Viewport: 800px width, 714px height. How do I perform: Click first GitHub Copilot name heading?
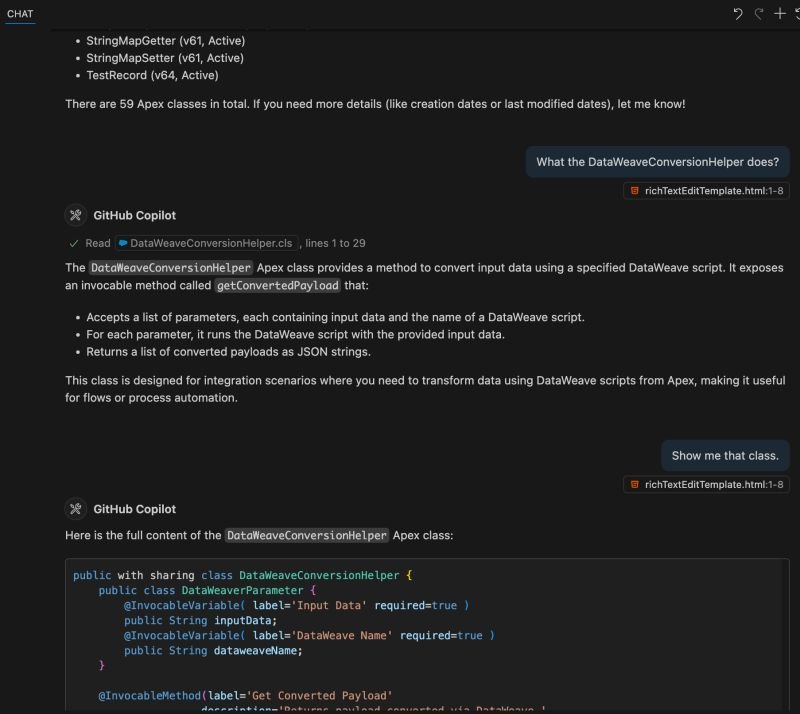135,215
